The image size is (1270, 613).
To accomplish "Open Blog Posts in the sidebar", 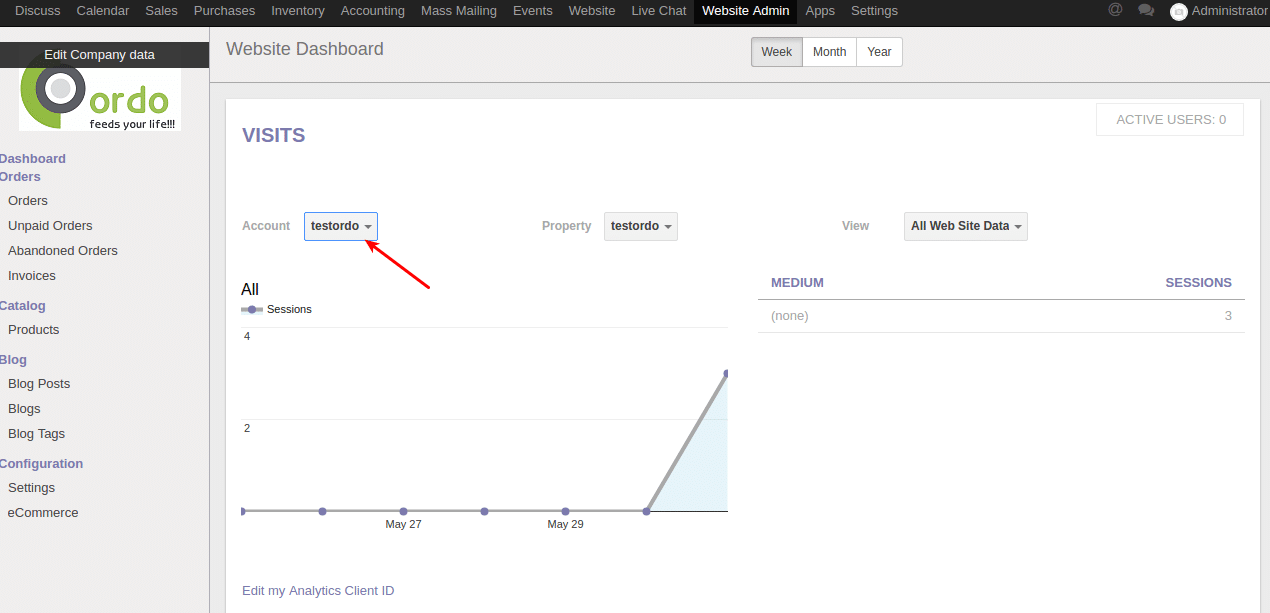I will click(39, 384).
